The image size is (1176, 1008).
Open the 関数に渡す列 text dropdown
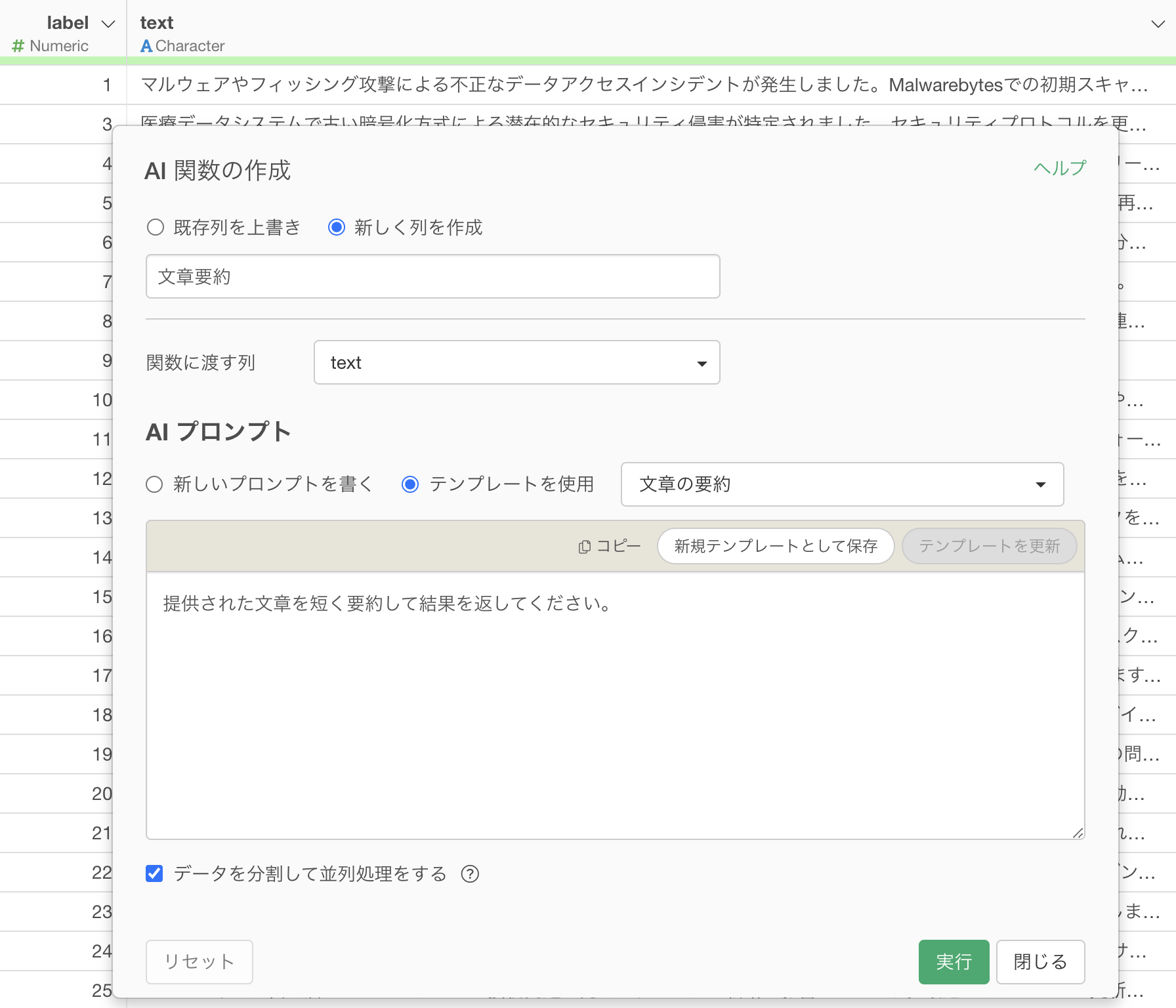click(516, 362)
